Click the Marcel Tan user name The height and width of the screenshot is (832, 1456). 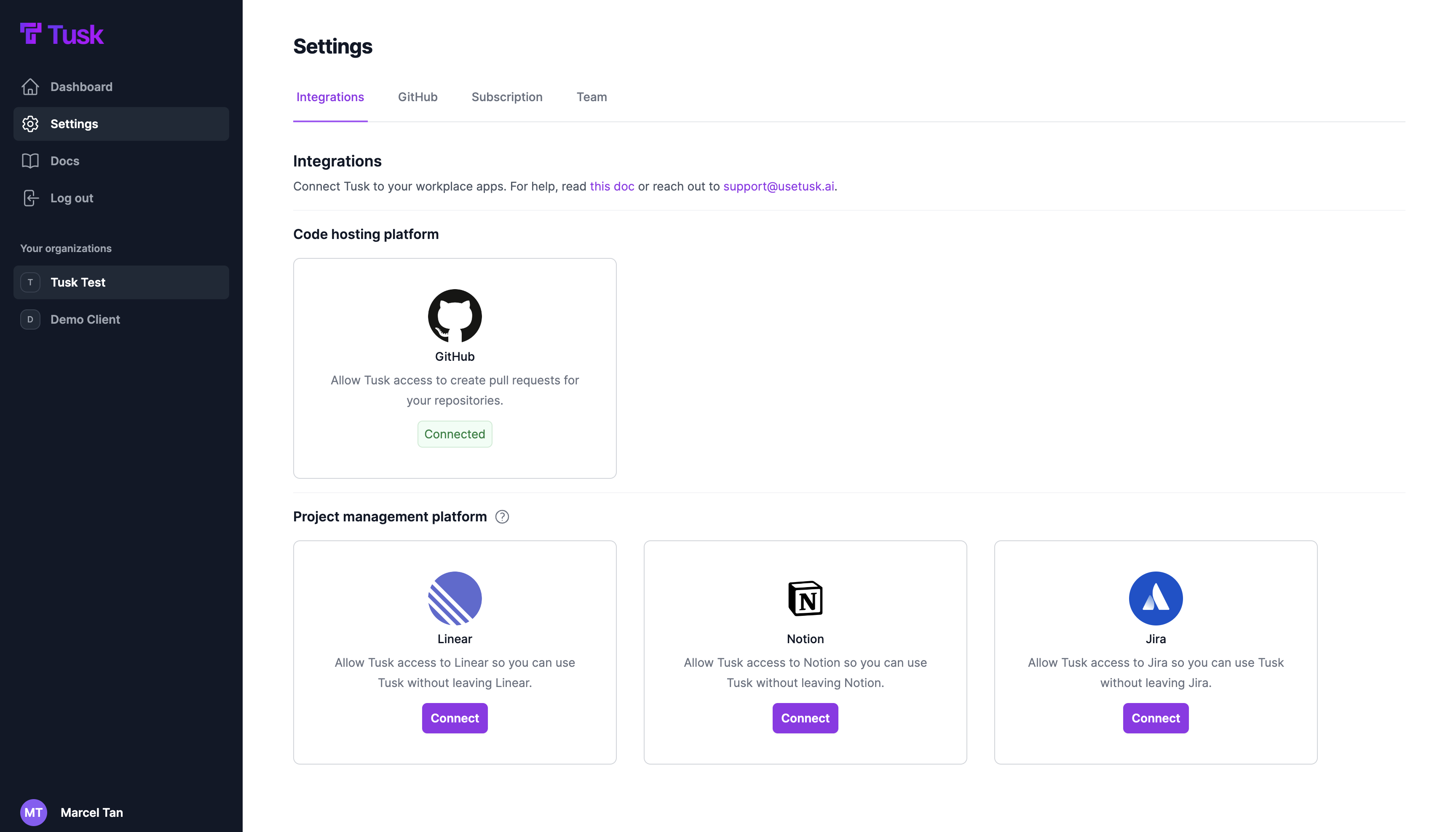(x=91, y=813)
